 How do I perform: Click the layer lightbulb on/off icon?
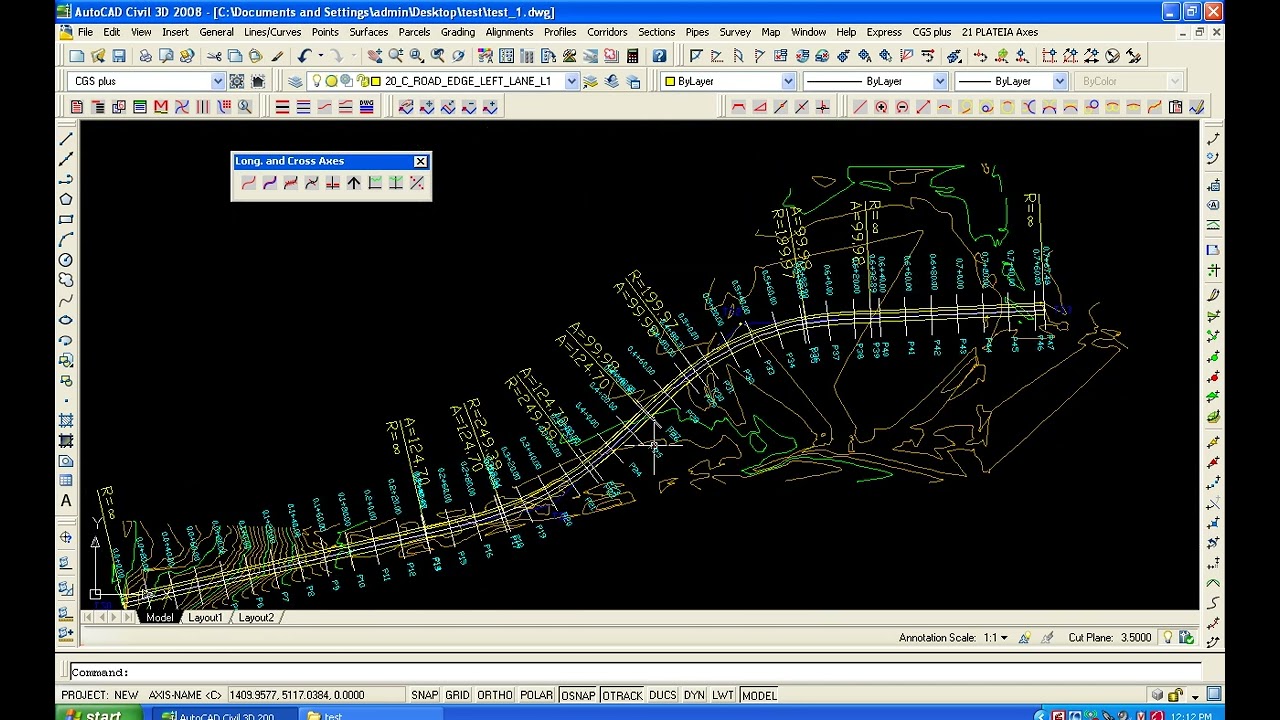[316, 81]
